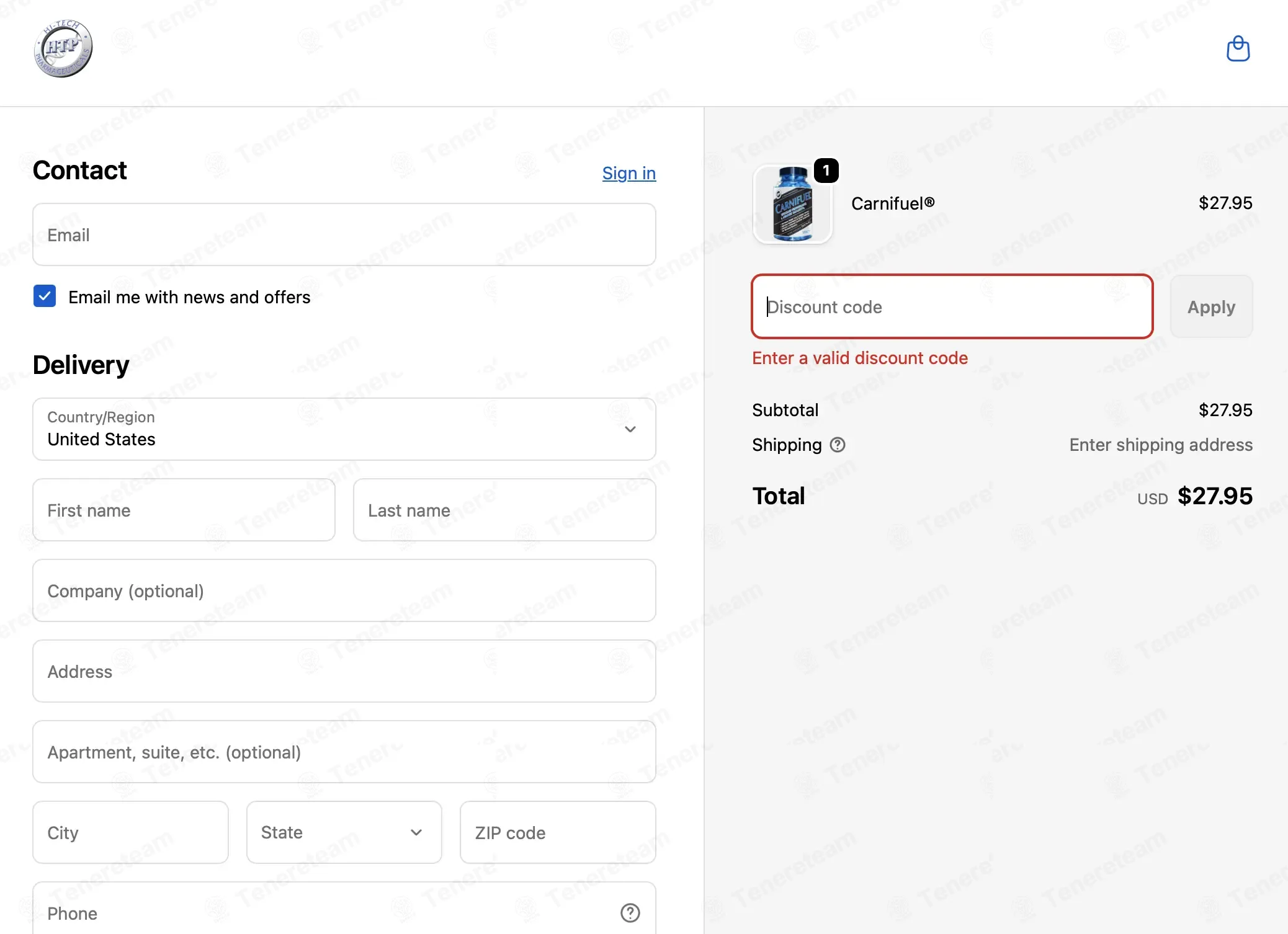Click into the Last name field
This screenshot has height=934, width=1288.
tap(504, 510)
